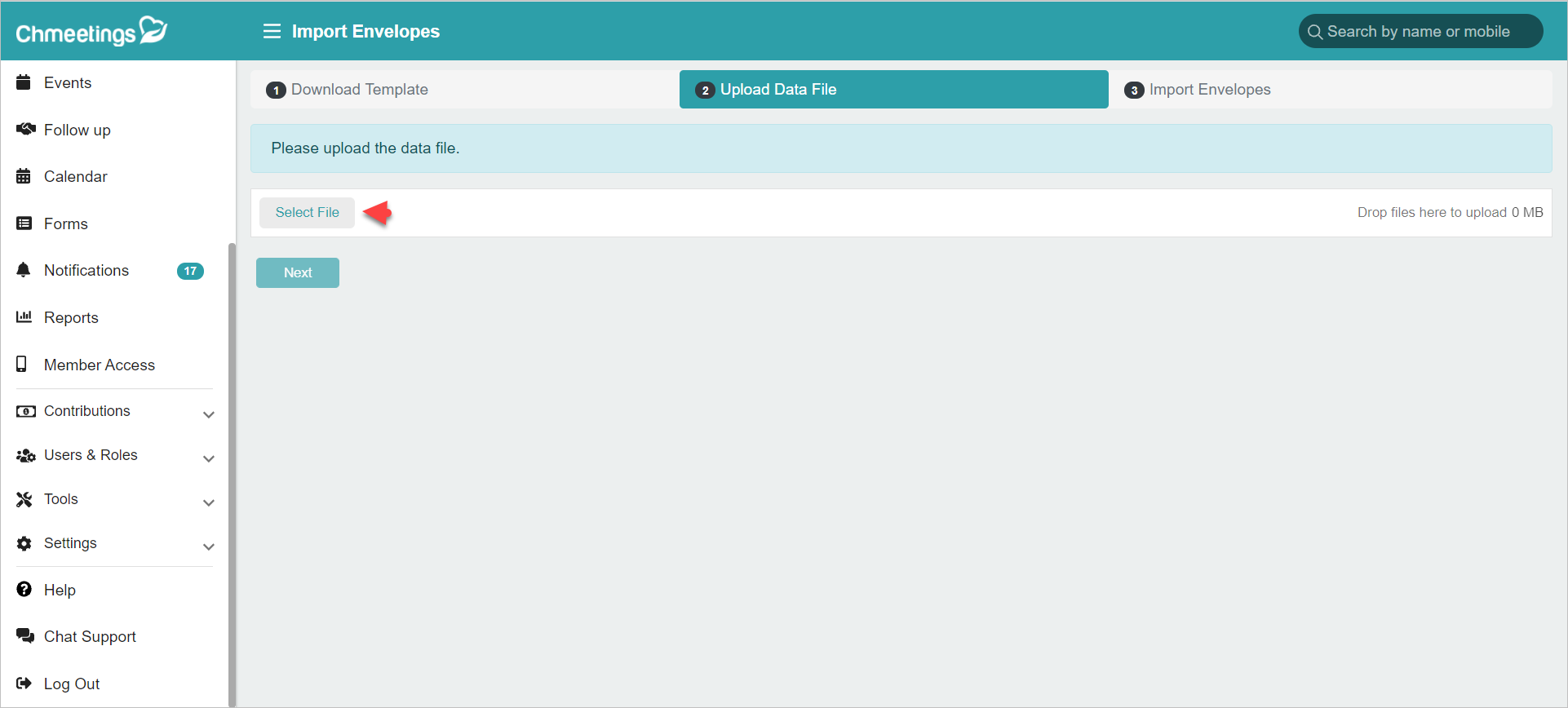The height and width of the screenshot is (708, 1568).
Task: Click the Calendar grid icon
Action: coord(24,176)
